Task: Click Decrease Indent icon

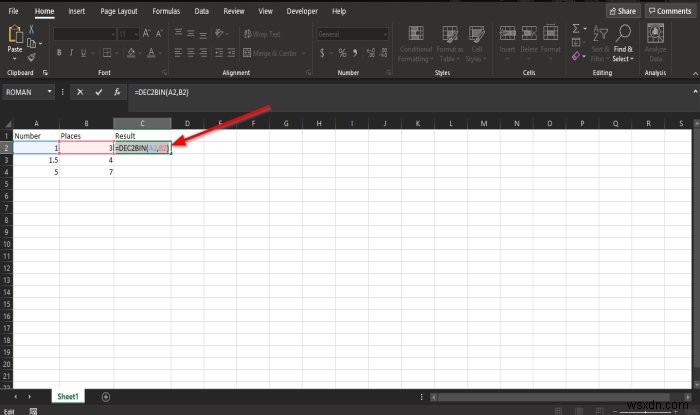Action: point(219,53)
